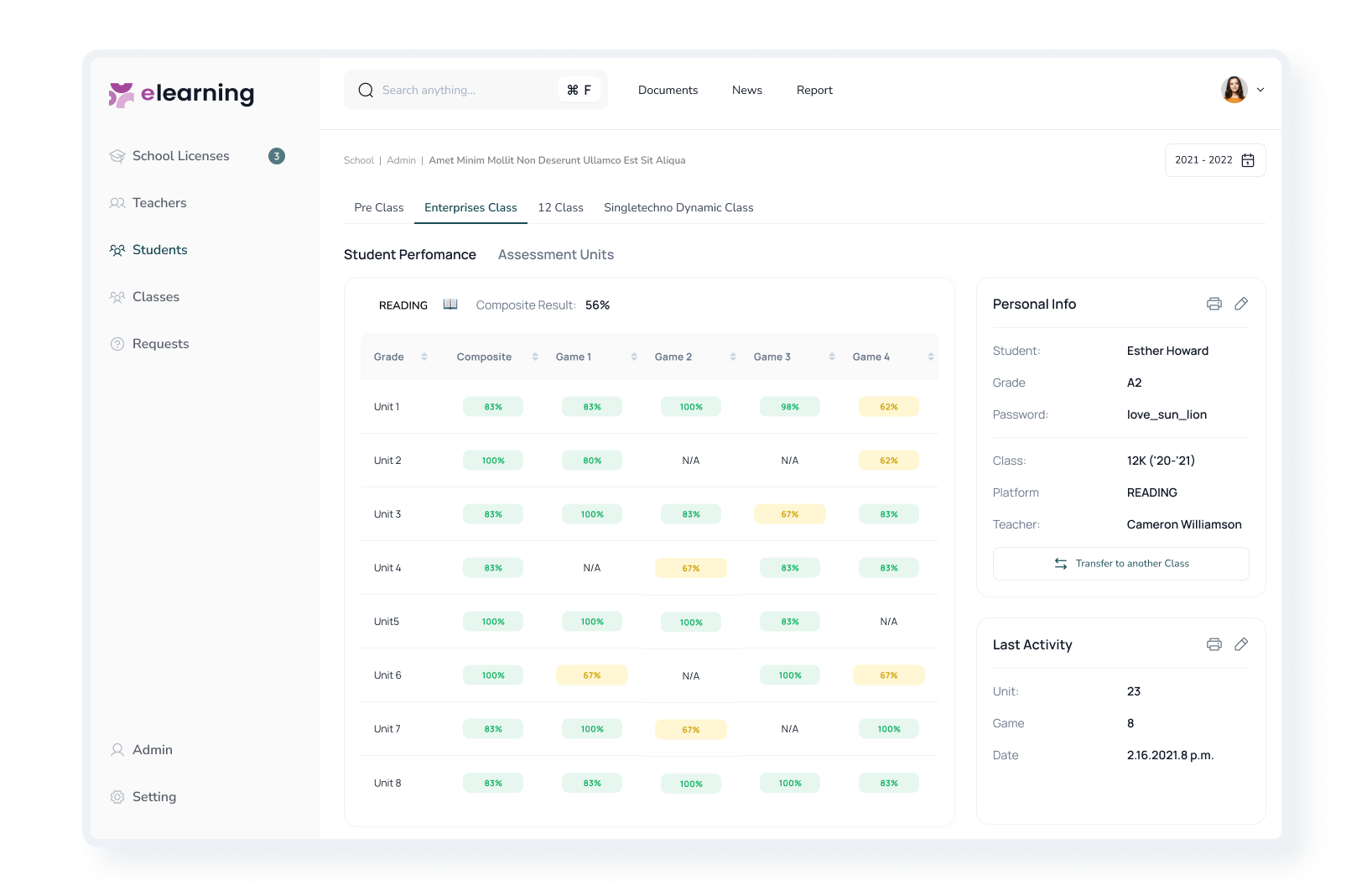
Task: Expand the profile avatar dropdown chevron
Action: pos(1260,90)
